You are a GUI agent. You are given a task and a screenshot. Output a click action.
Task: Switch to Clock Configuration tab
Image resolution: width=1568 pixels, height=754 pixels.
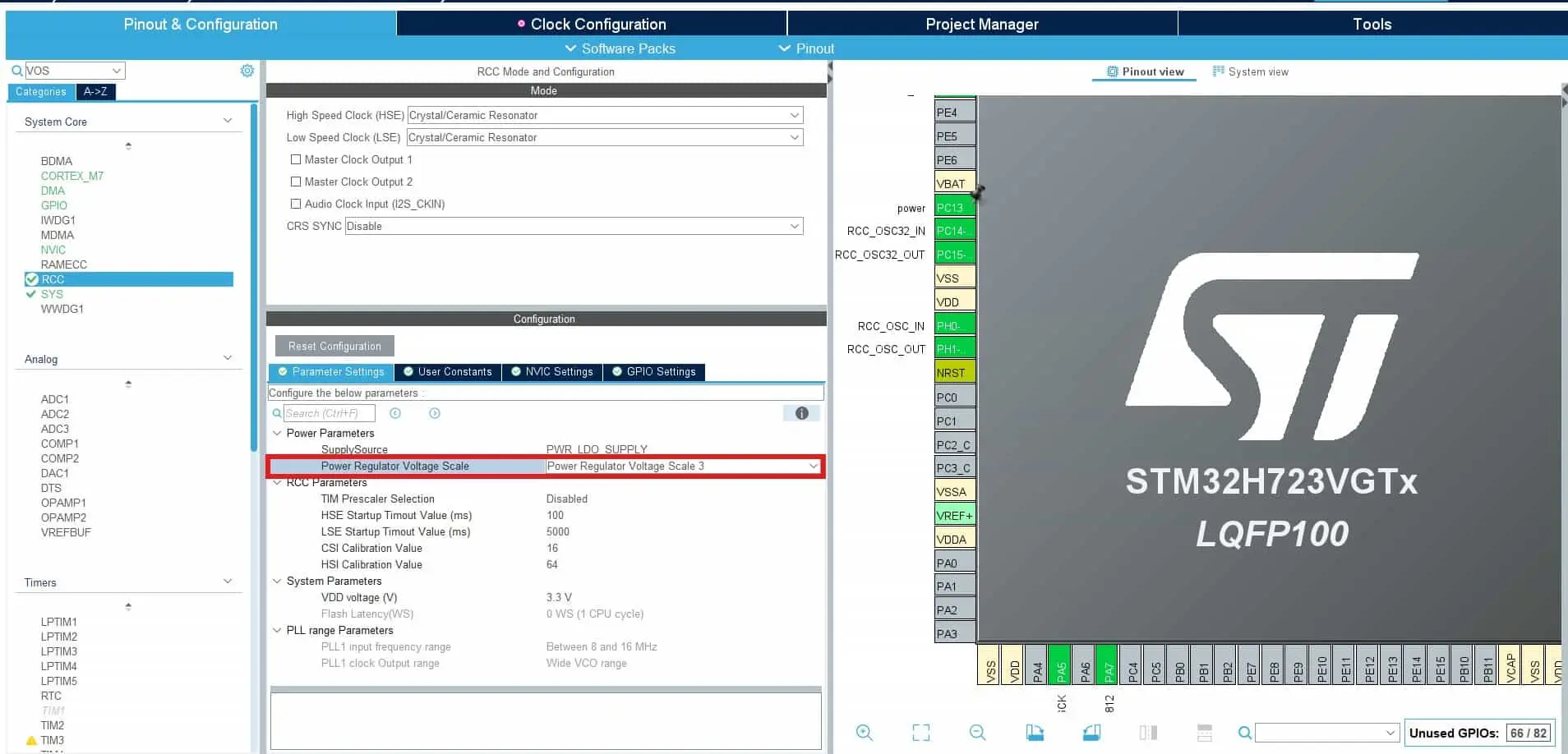pyautogui.click(x=592, y=24)
